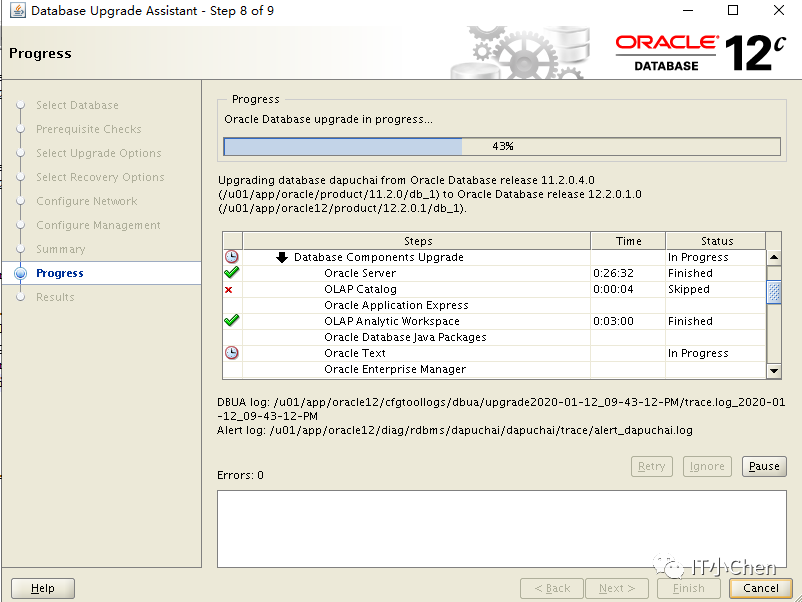
Task: Select the Oracle Application Express row
Action: coord(495,305)
